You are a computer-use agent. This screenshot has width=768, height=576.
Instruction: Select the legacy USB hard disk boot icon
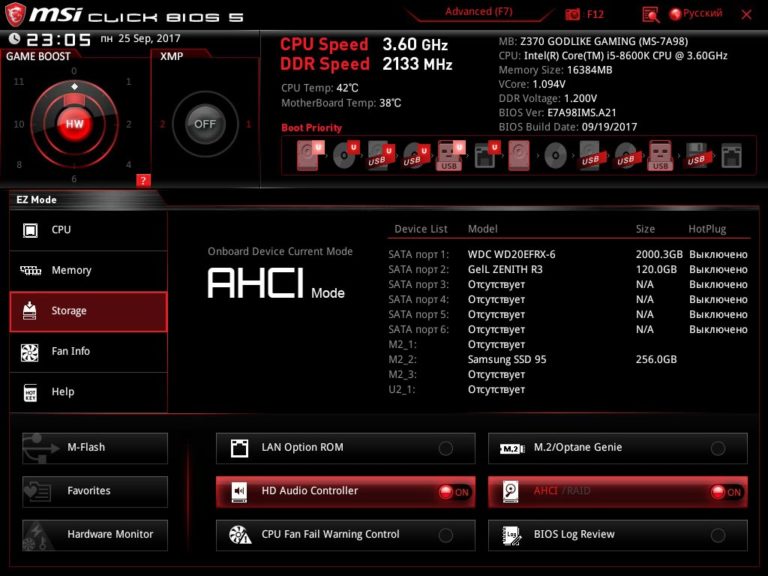pos(591,155)
